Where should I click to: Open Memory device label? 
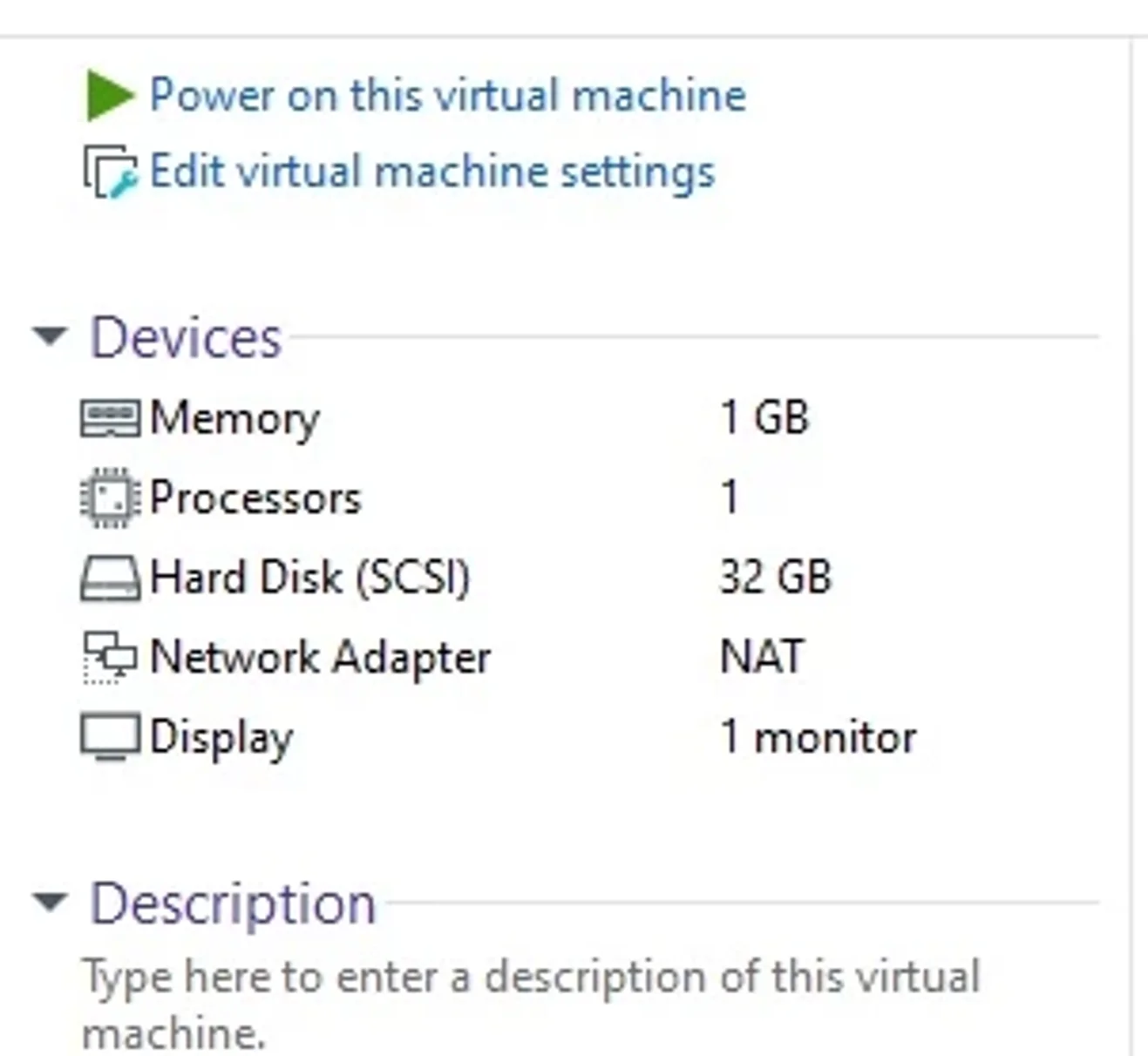click(x=234, y=419)
